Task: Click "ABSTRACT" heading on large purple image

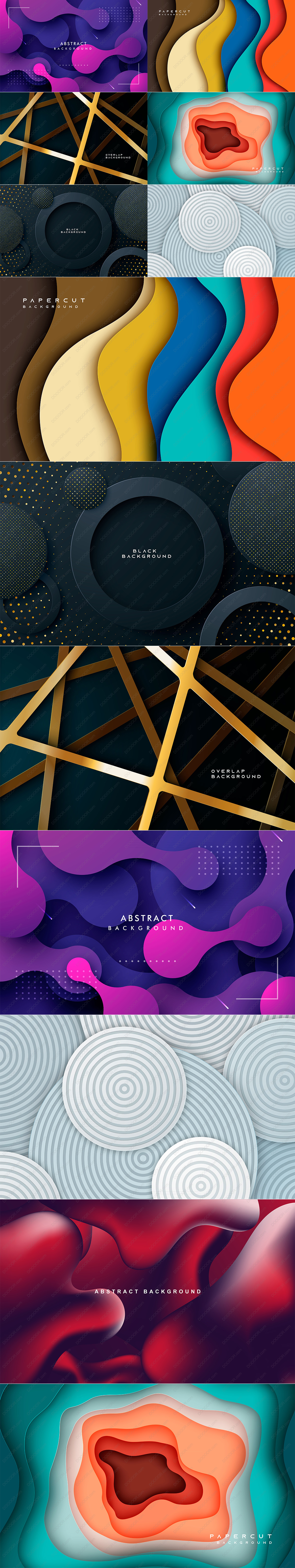Action: [x=147, y=918]
